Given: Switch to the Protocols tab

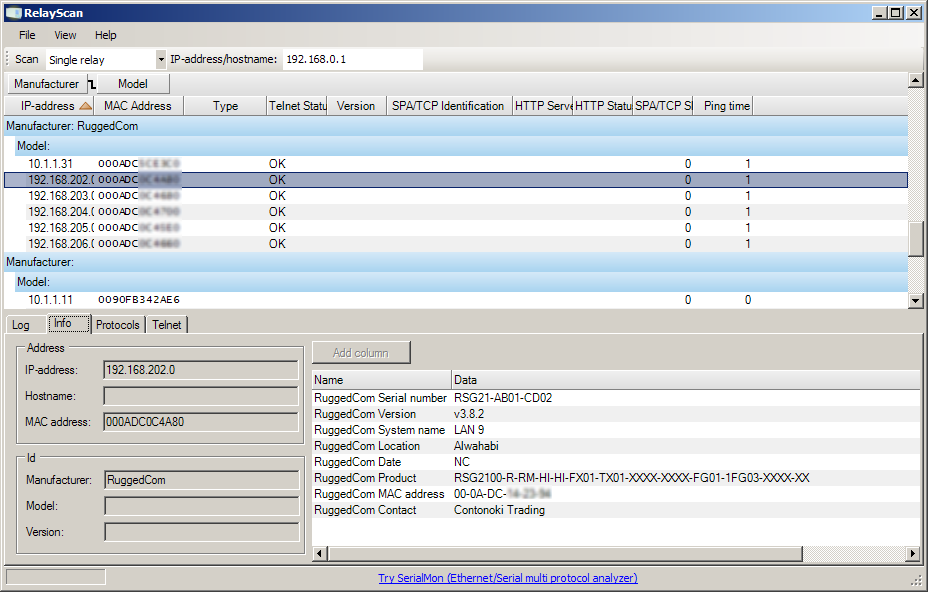Looking at the screenshot, I should (x=118, y=325).
